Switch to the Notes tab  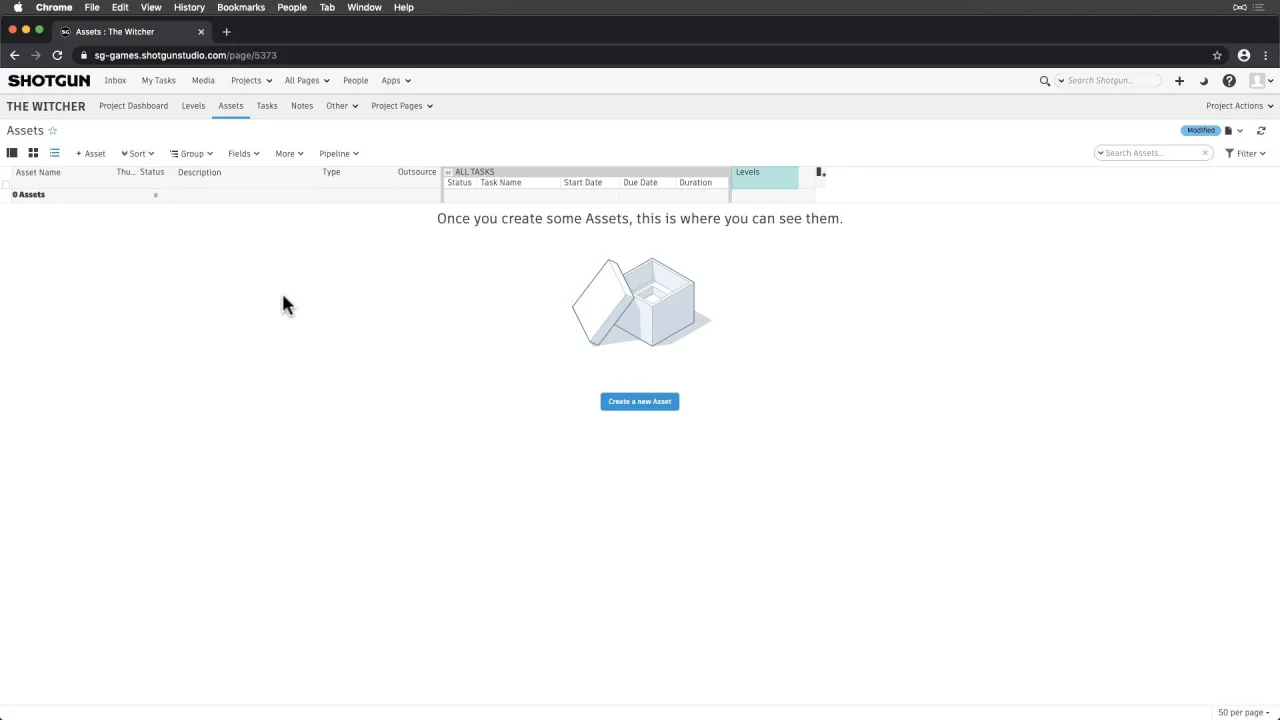[302, 106]
